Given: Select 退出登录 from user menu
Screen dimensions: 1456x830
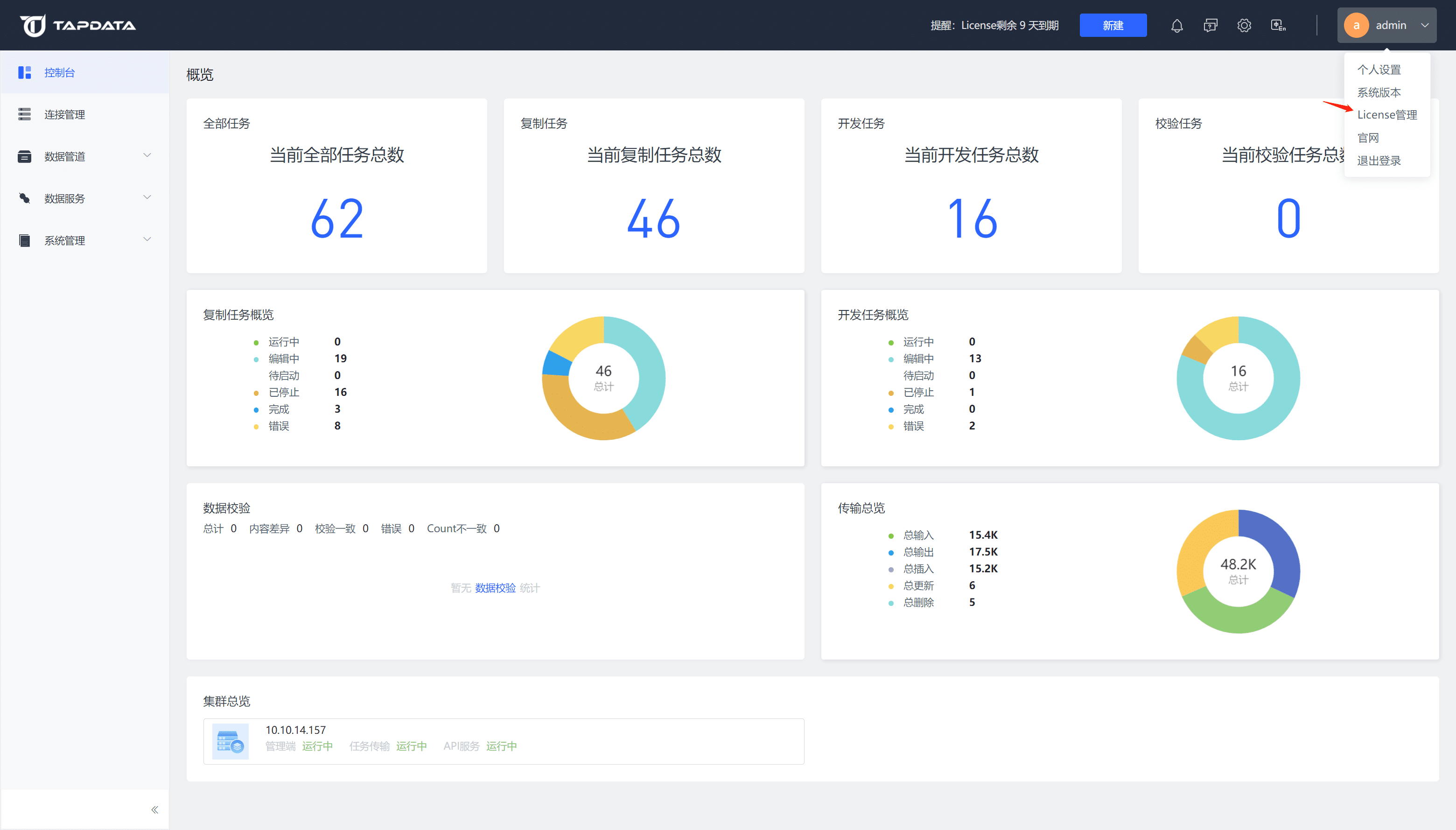Looking at the screenshot, I should (x=1379, y=161).
